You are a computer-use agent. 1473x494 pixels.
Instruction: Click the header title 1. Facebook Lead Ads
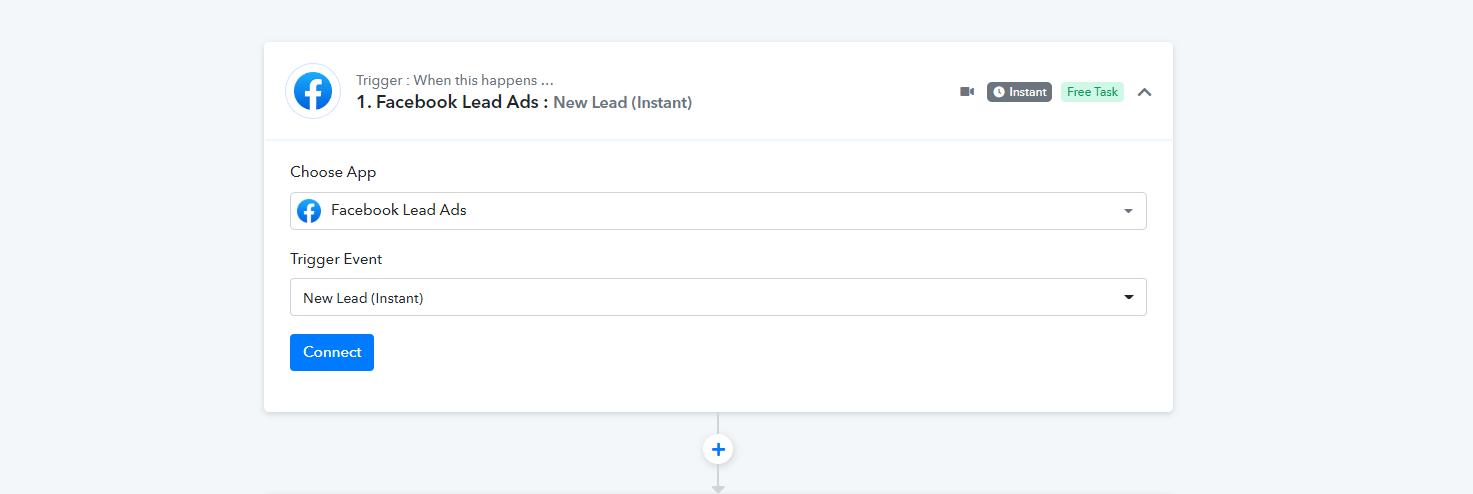[x=452, y=102]
